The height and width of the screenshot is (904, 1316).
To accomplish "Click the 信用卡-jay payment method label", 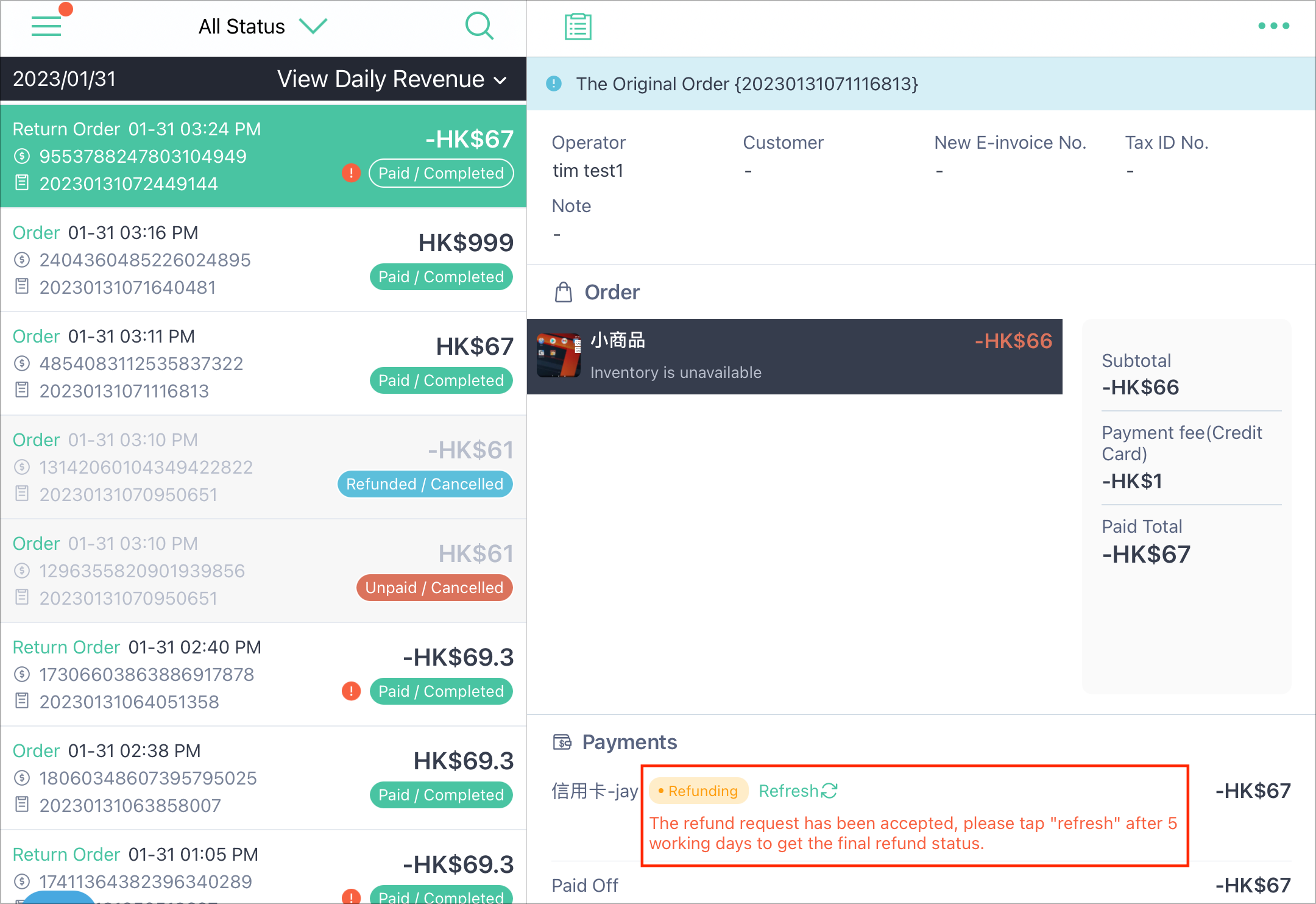I will click(595, 791).
